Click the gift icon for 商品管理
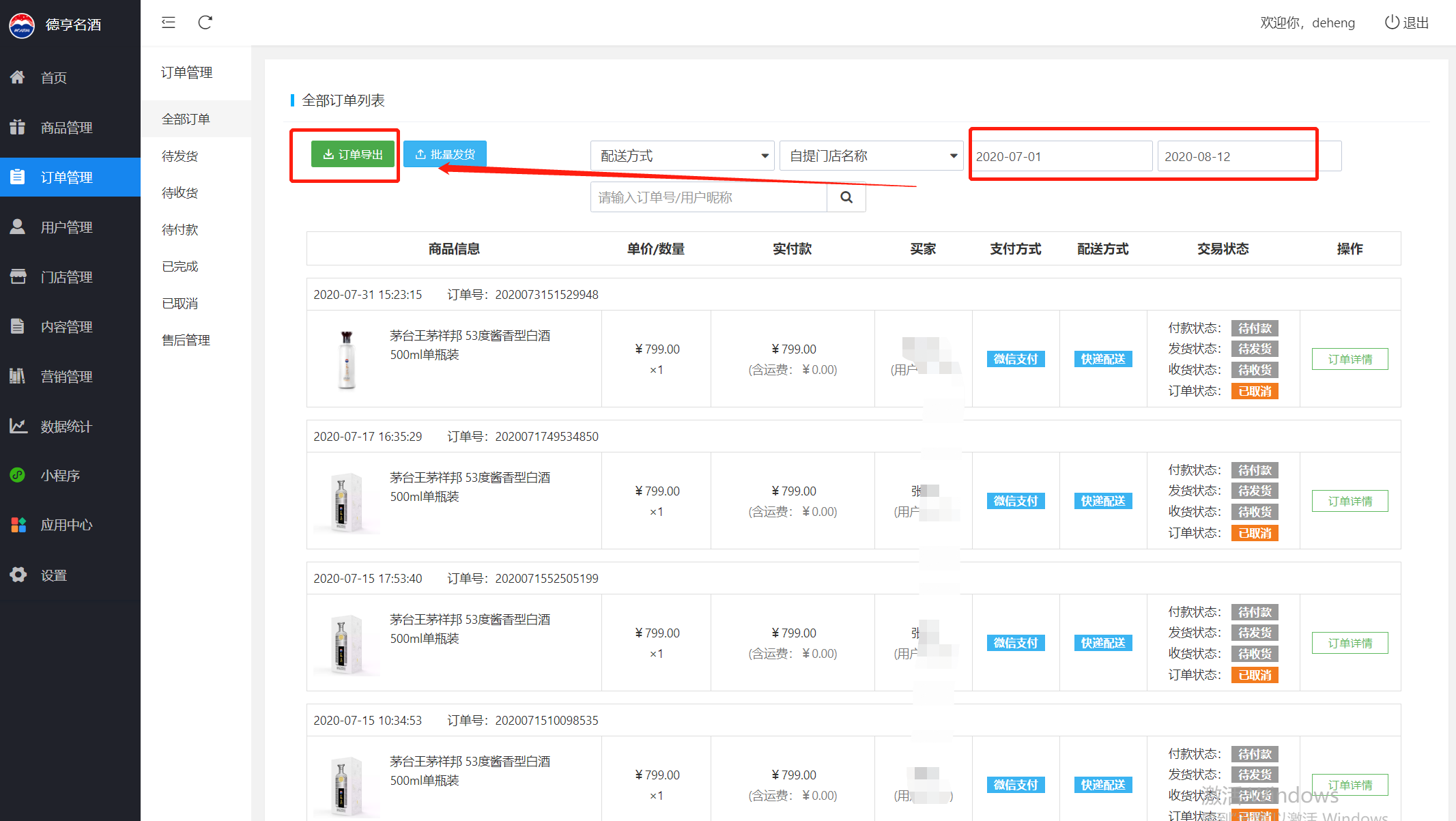The width and height of the screenshot is (1456, 821). [x=18, y=127]
